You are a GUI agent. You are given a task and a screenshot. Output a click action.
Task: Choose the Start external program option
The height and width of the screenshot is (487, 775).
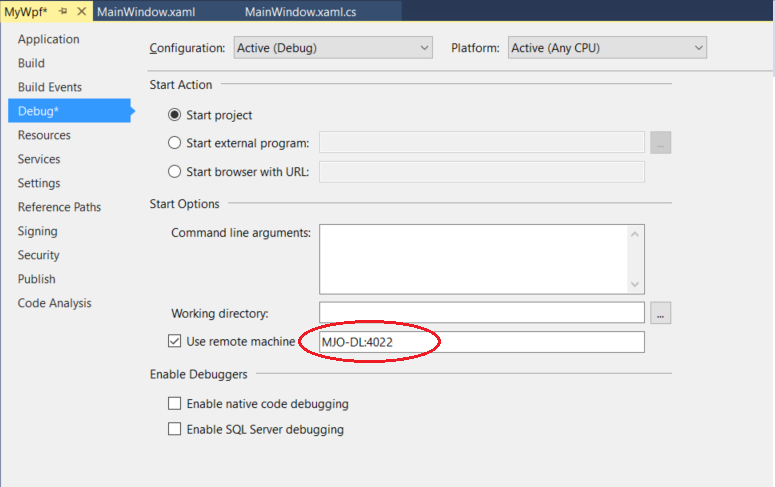[175, 143]
